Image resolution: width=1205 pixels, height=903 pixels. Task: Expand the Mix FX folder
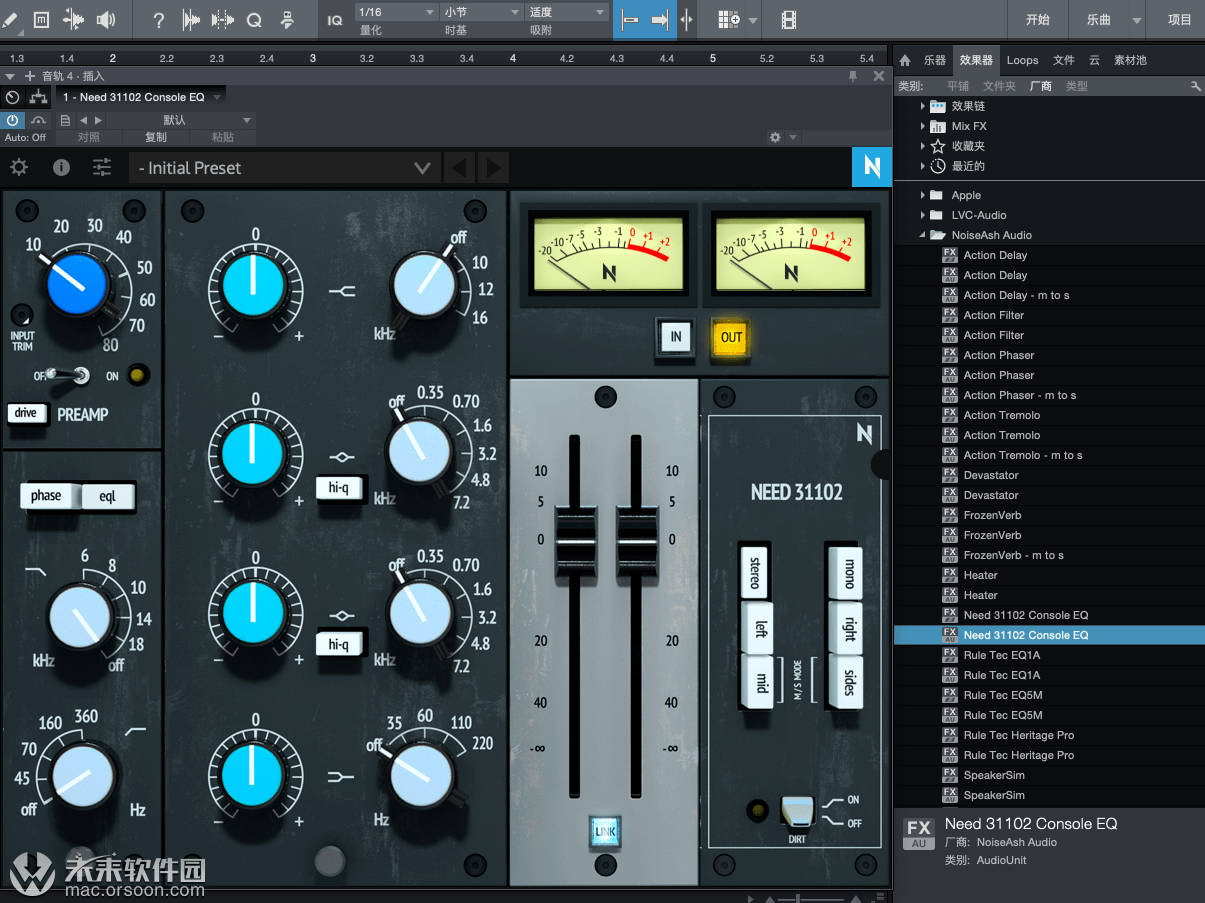coord(923,126)
